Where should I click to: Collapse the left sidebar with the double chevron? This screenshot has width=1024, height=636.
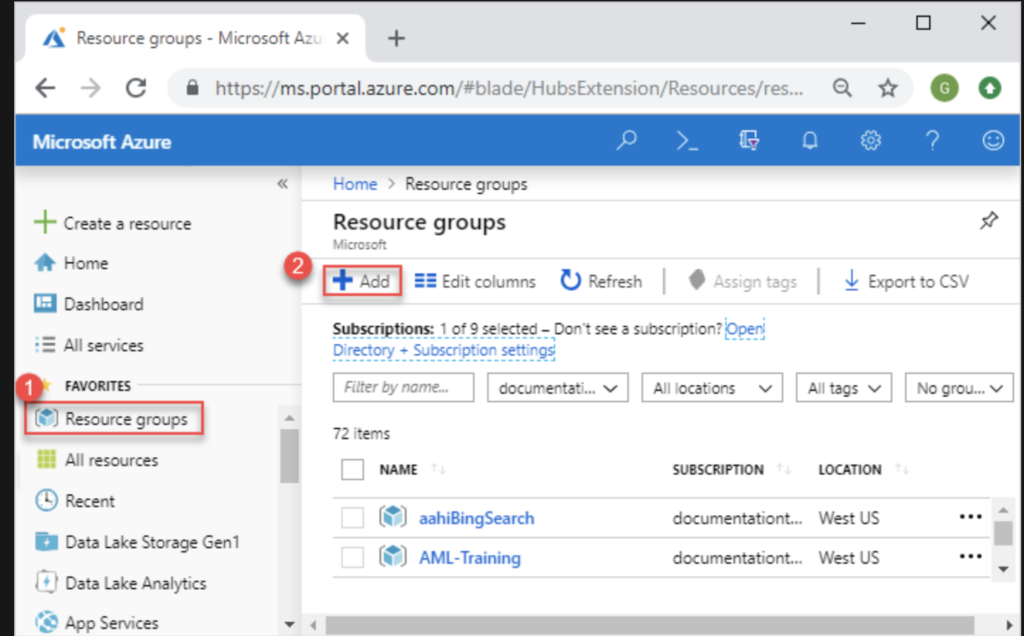(x=283, y=184)
